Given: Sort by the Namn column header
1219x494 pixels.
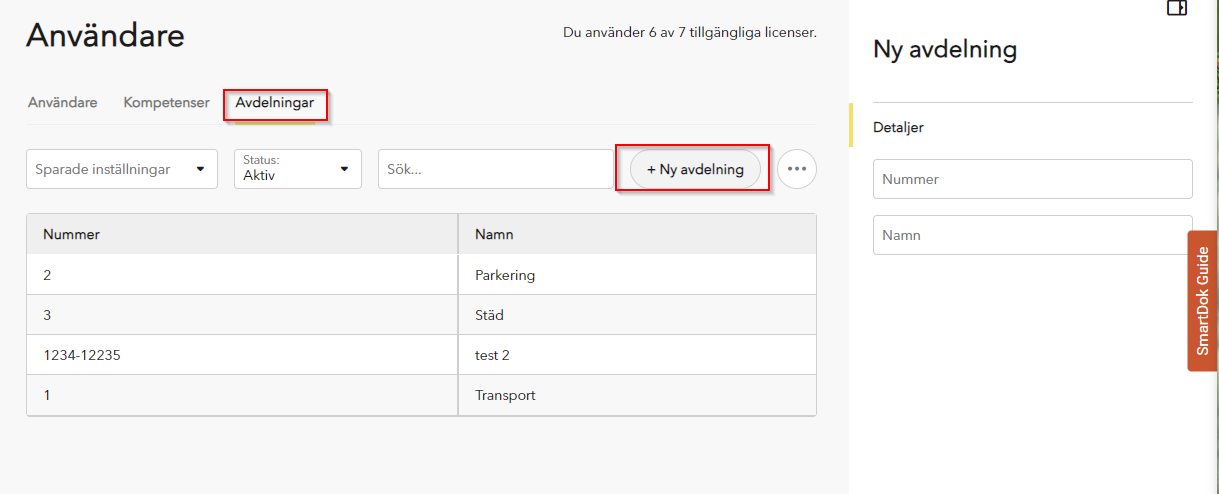Looking at the screenshot, I should coord(637,234).
